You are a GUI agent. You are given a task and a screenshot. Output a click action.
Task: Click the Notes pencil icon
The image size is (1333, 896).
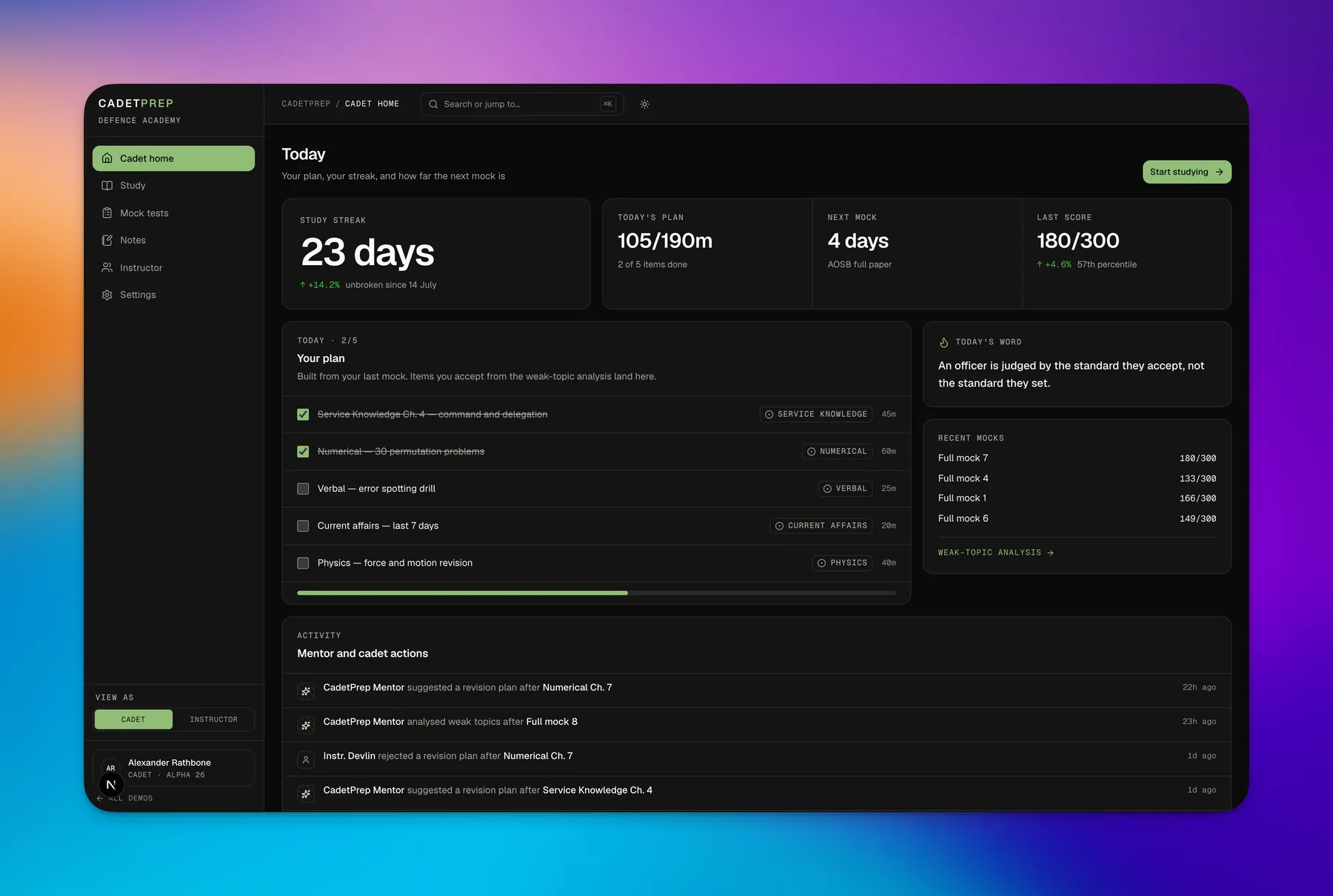pos(107,240)
